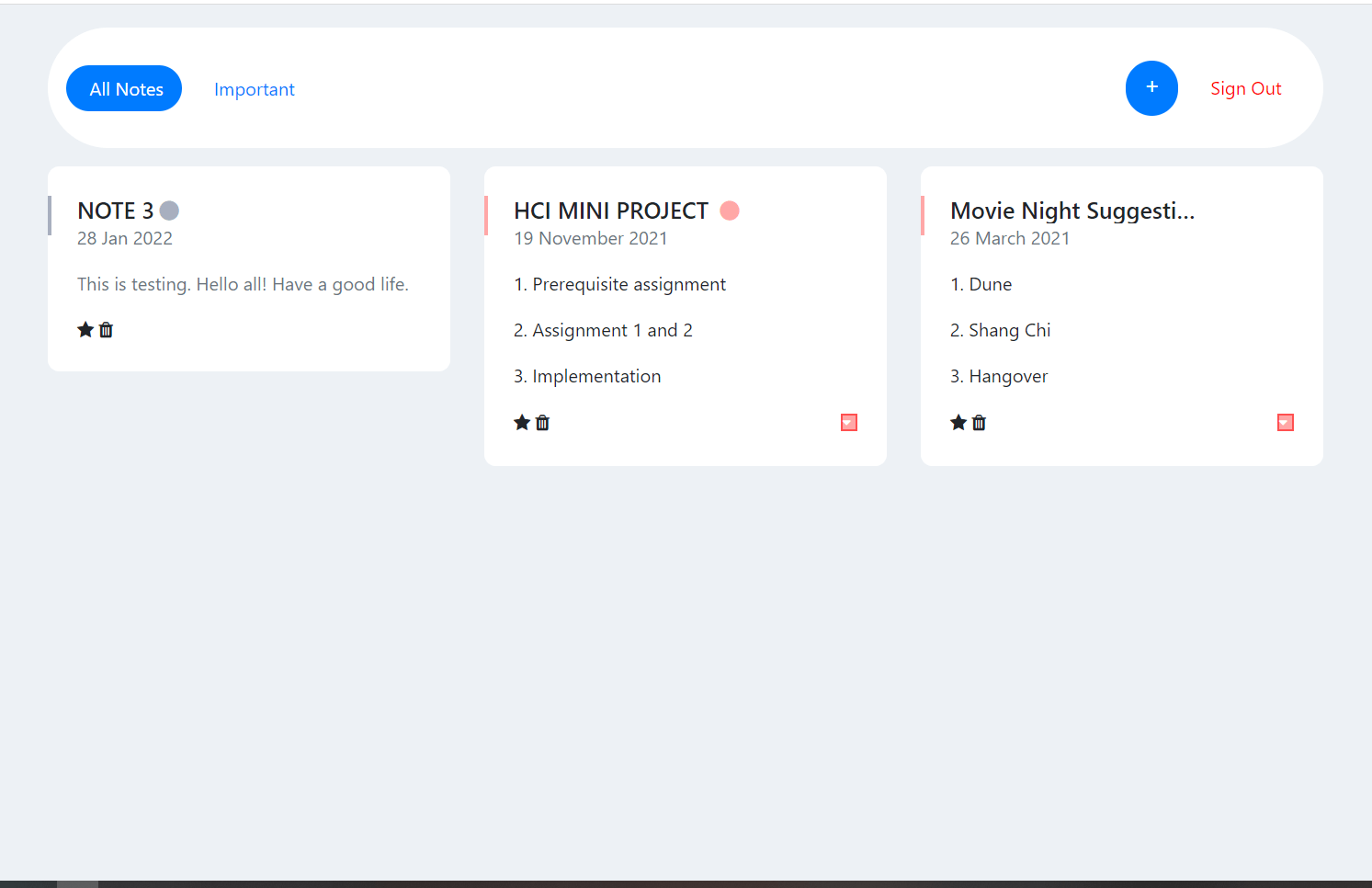Delete NOTE 3 with its trash icon
The height and width of the screenshot is (888, 1372).
[x=106, y=329]
